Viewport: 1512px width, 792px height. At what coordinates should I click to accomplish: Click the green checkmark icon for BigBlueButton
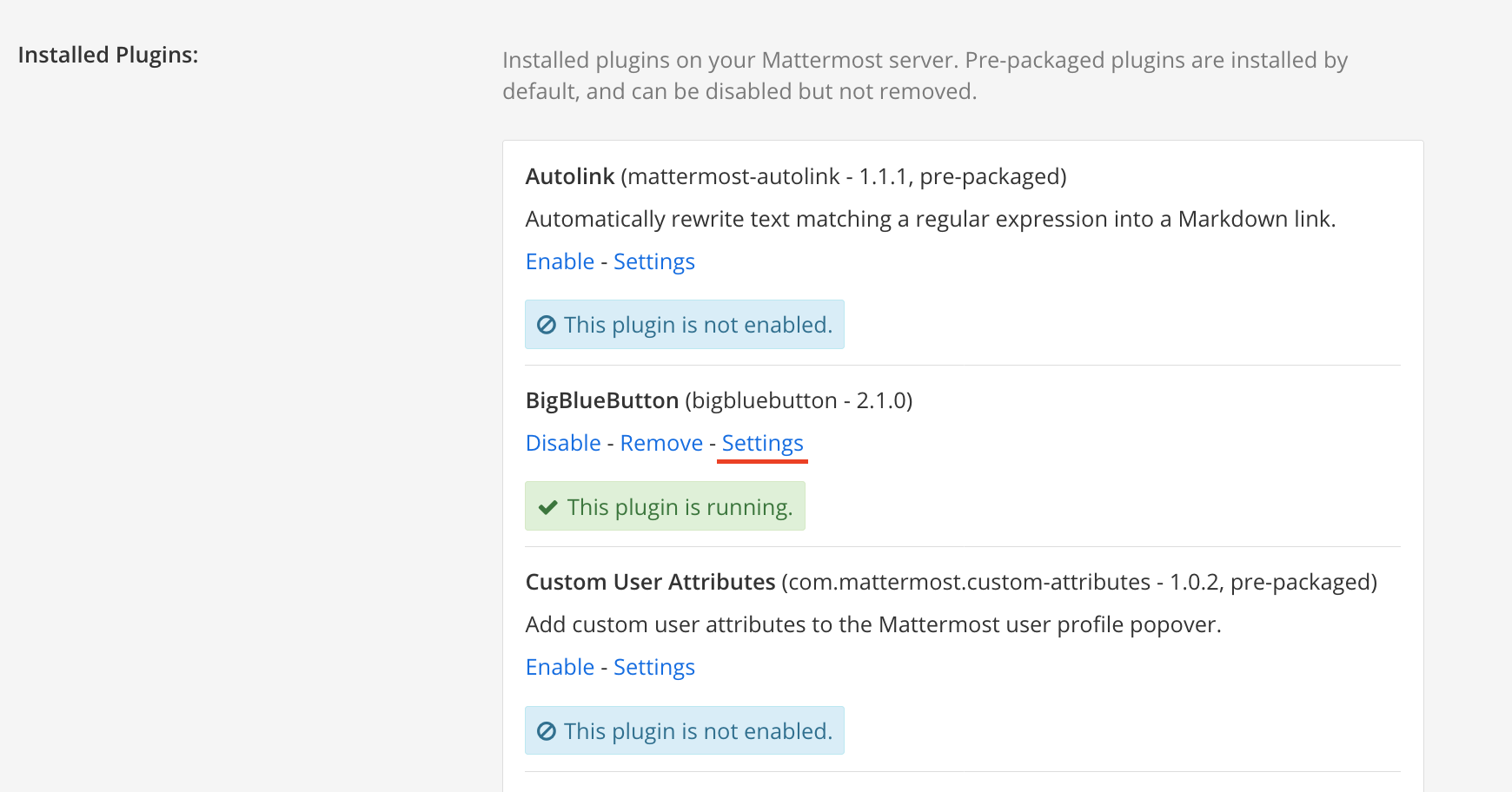point(547,507)
